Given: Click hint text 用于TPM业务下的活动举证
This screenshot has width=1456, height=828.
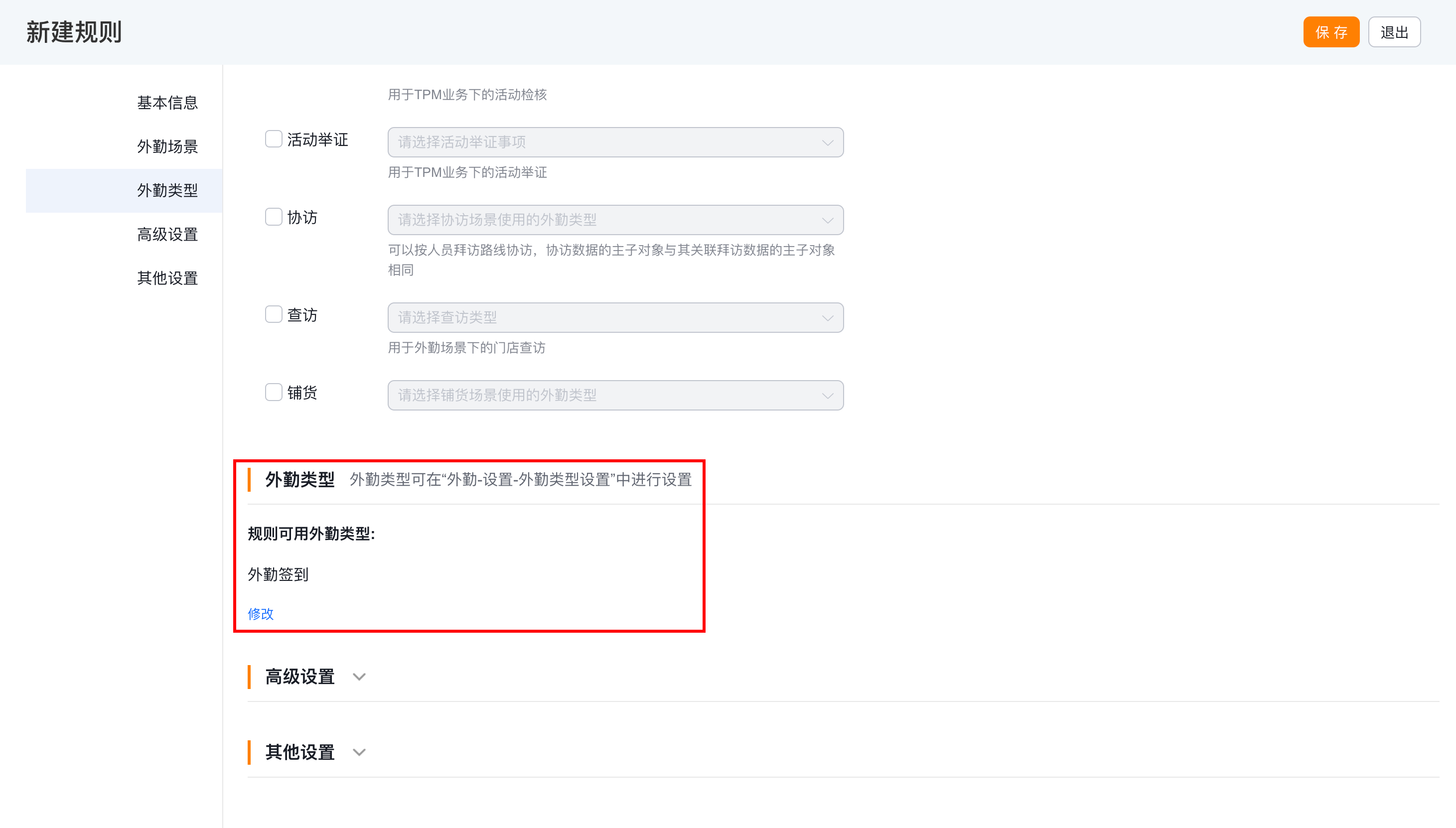Looking at the screenshot, I should coord(467,172).
